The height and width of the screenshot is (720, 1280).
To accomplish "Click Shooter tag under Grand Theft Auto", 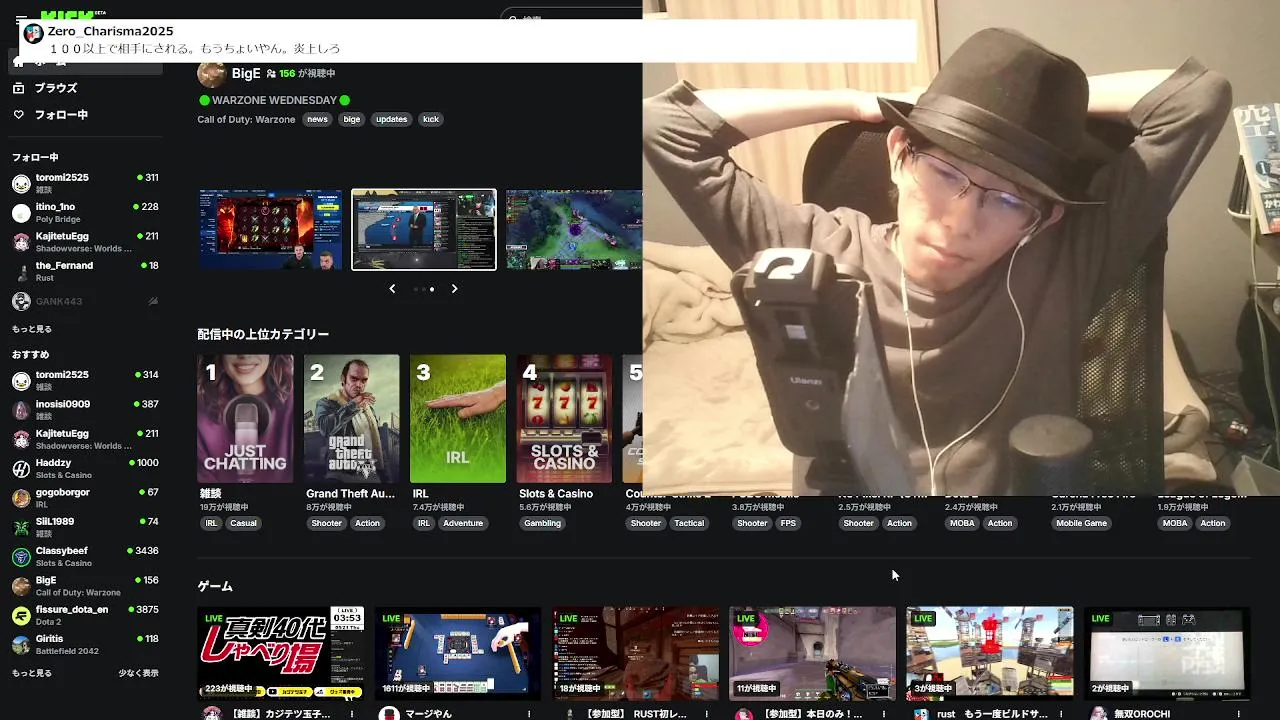I will [x=326, y=523].
